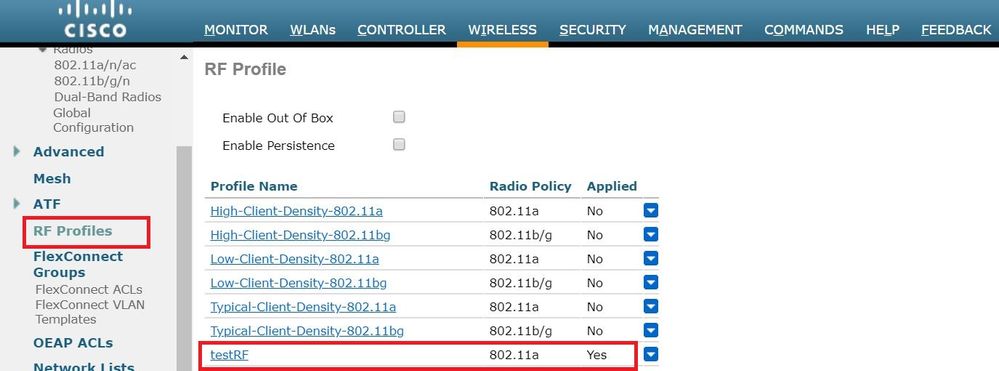Image resolution: width=999 pixels, height=371 pixels.
Task: Click No value in Low-Client-Density-802.11a row
Action: [x=594, y=259]
